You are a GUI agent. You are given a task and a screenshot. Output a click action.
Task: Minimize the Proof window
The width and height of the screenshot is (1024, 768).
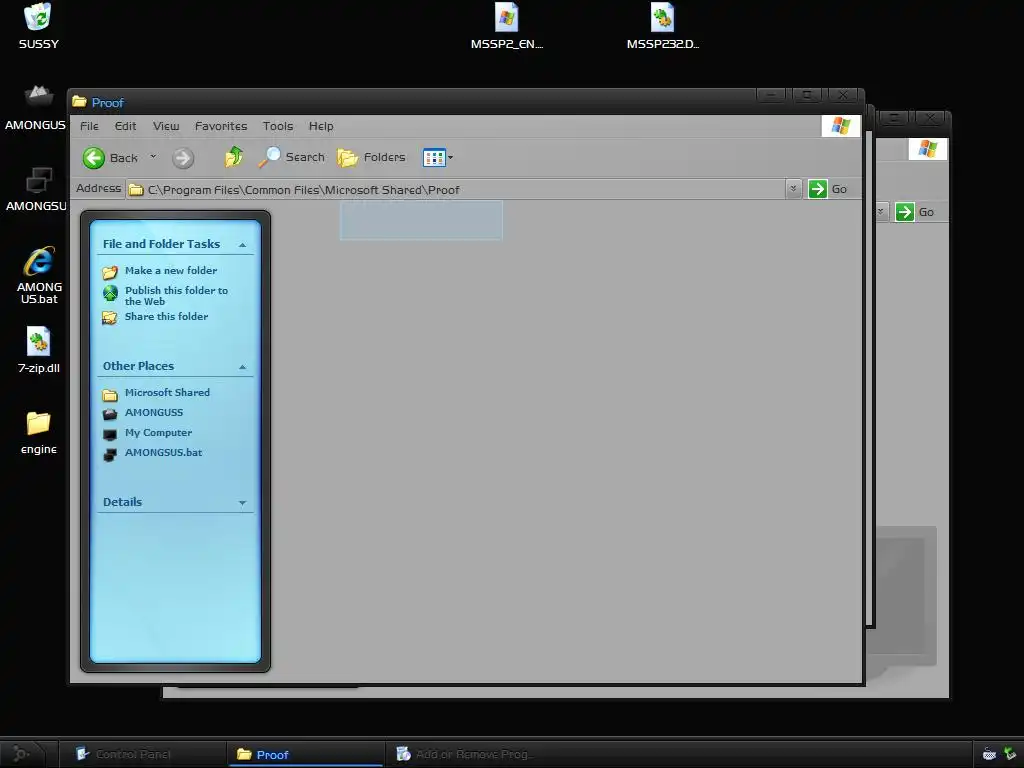point(771,95)
